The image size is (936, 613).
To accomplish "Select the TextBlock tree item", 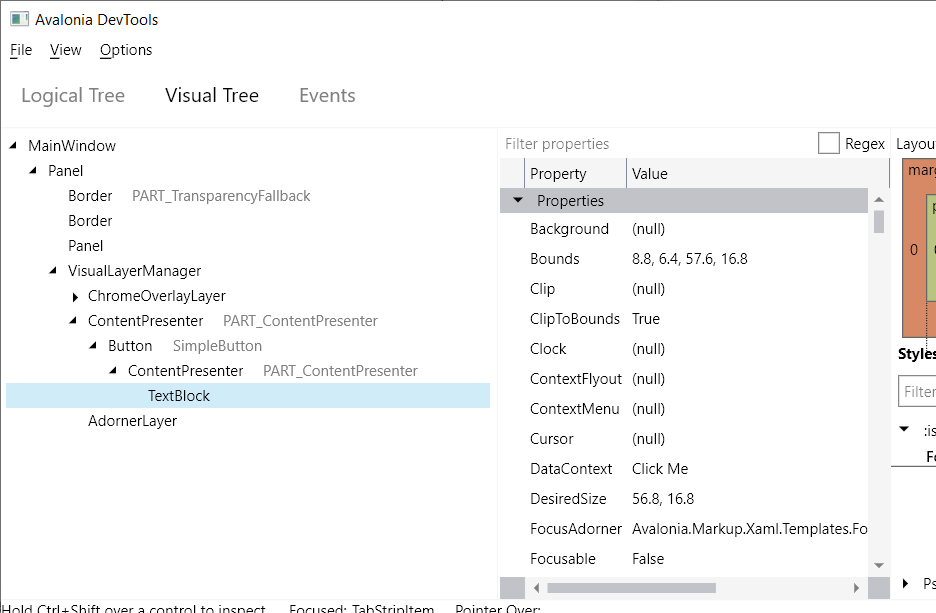I will point(248,396).
